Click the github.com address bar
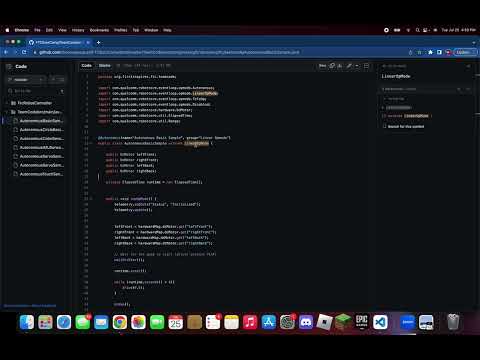Screen dimensions: 480x360 [x=213, y=52]
